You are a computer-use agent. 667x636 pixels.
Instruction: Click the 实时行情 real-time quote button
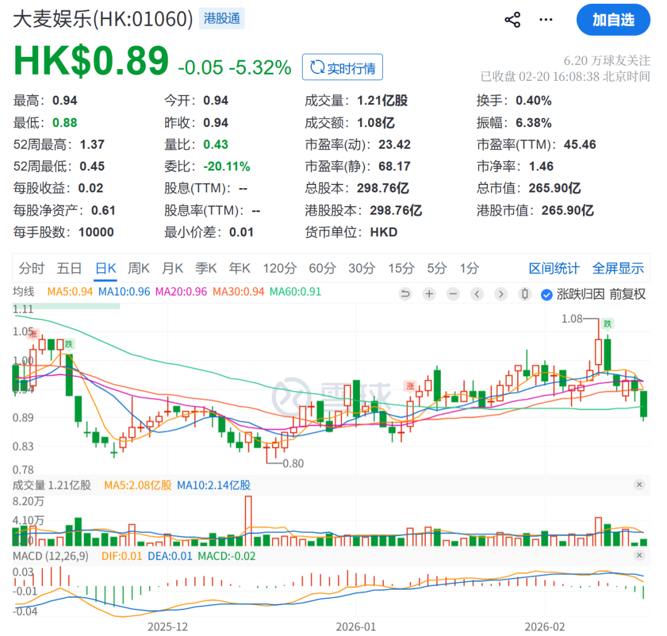coord(343,67)
